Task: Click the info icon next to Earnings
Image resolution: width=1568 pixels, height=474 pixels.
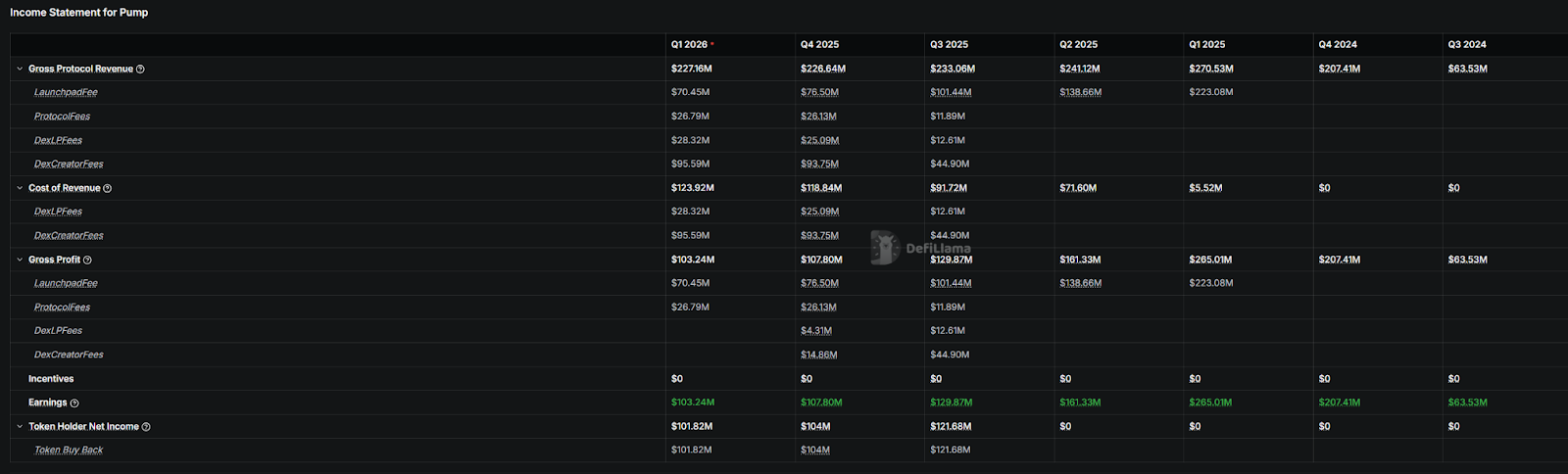Action: [x=74, y=403]
